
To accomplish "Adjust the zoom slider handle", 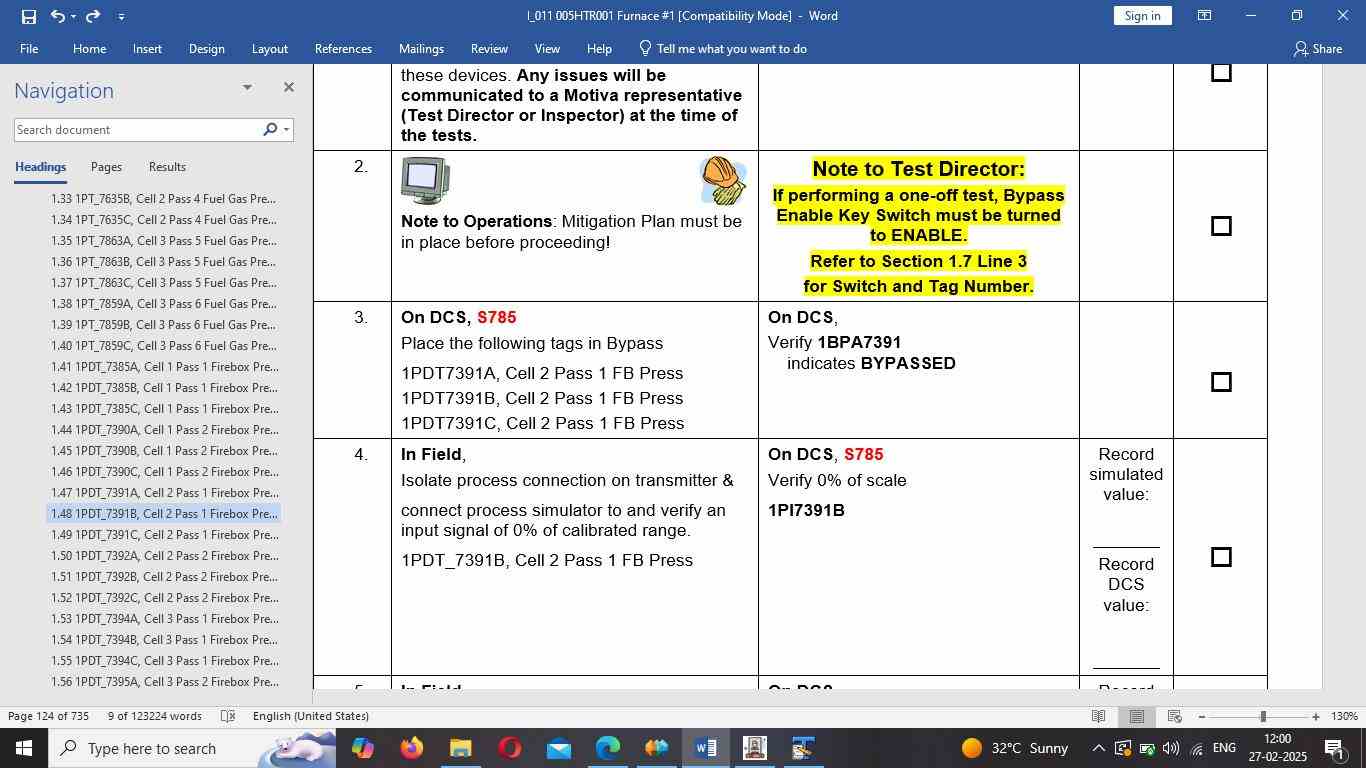I will point(1263,716).
